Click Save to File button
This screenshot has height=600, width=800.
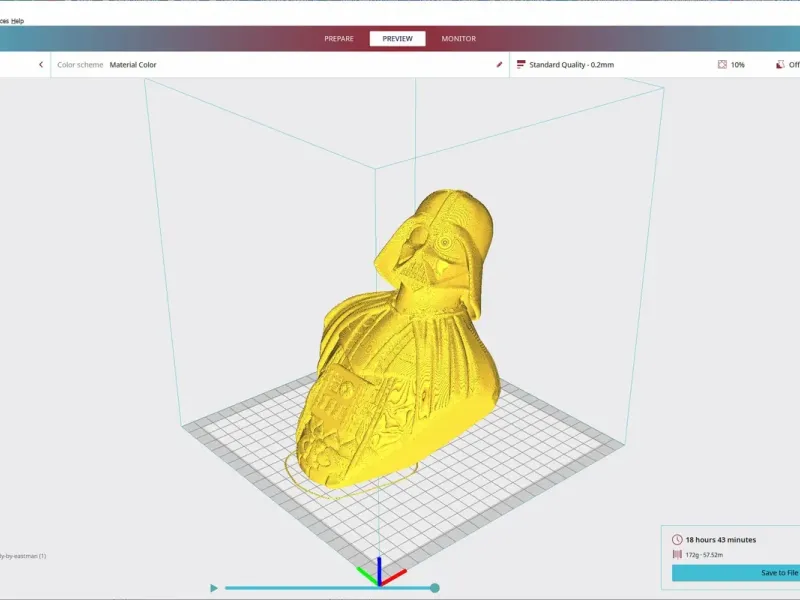click(736, 573)
